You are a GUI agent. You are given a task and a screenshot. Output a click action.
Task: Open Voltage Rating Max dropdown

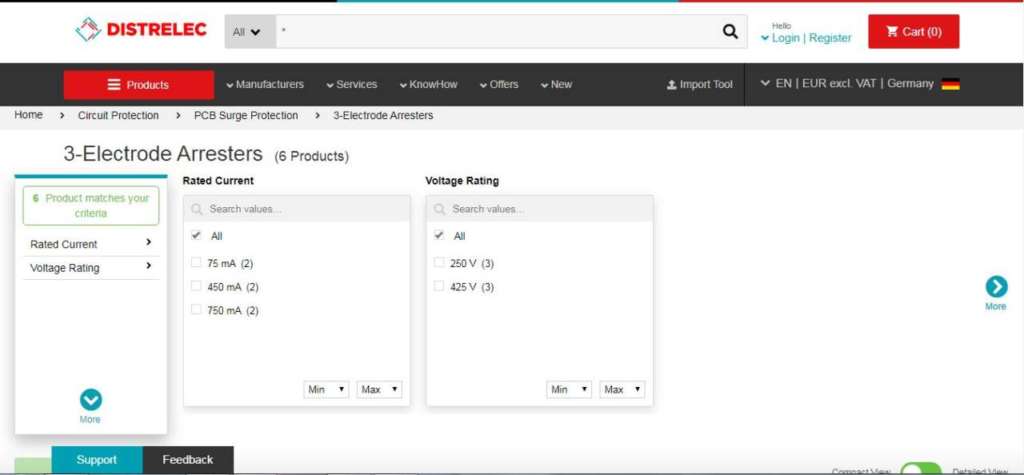622,389
